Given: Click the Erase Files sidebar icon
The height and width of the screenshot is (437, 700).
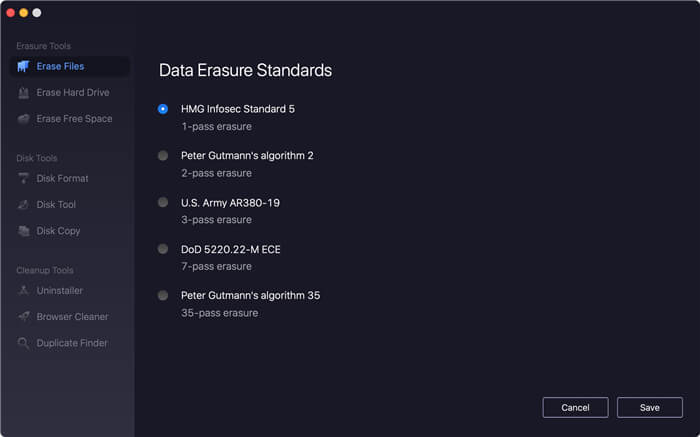Looking at the screenshot, I should coord(23,67).
